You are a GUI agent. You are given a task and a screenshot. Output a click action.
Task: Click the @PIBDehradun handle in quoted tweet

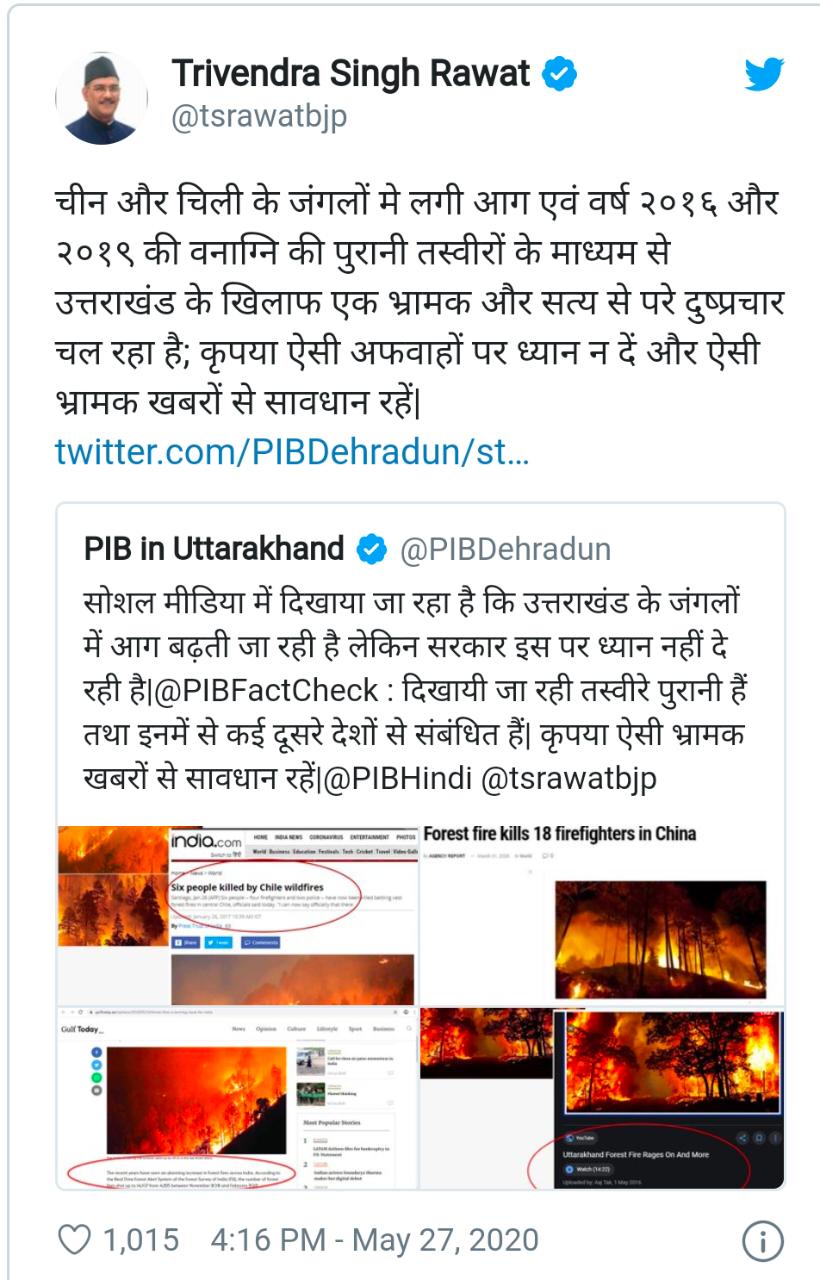(505, 549)
